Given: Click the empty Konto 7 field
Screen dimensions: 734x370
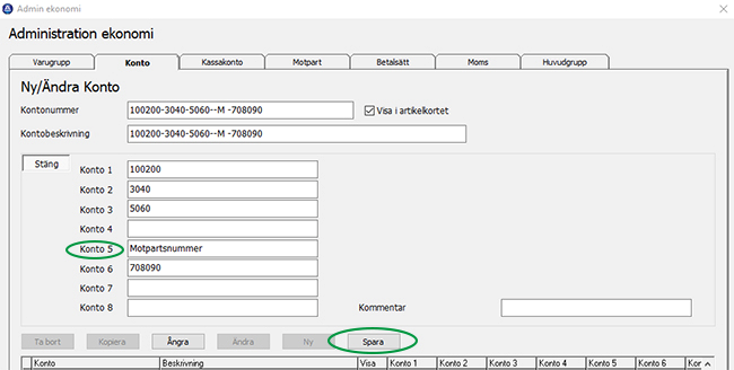Looking at the screenshot, I should 222,288.
